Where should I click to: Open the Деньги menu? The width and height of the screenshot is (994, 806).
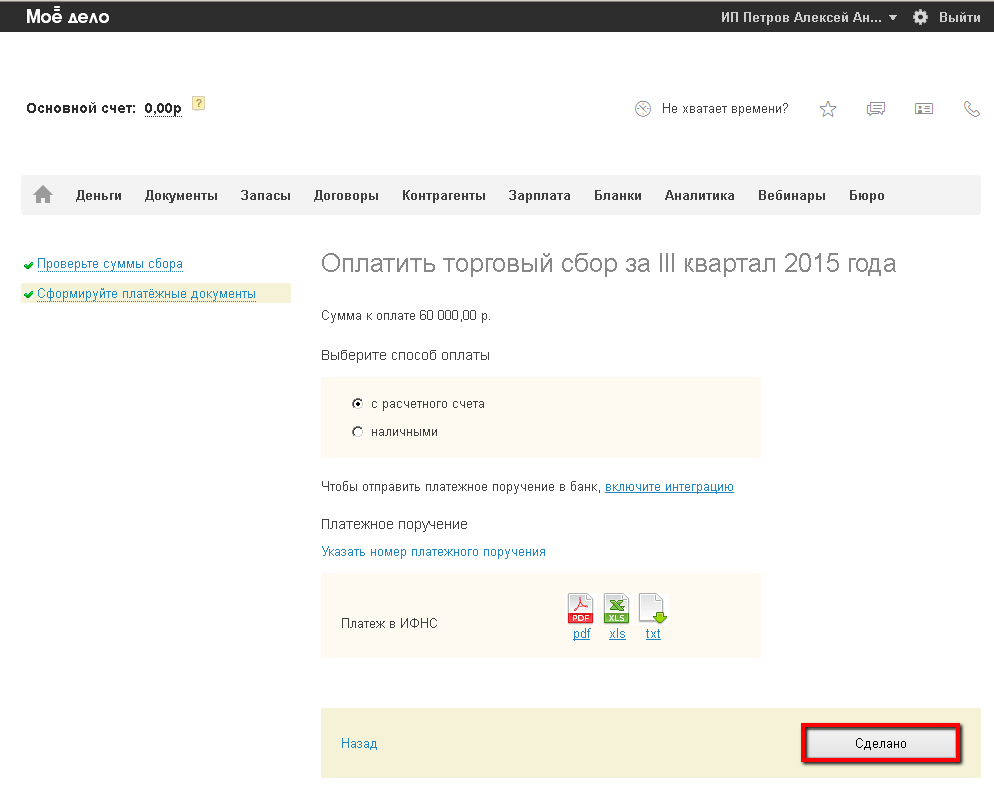99,196
